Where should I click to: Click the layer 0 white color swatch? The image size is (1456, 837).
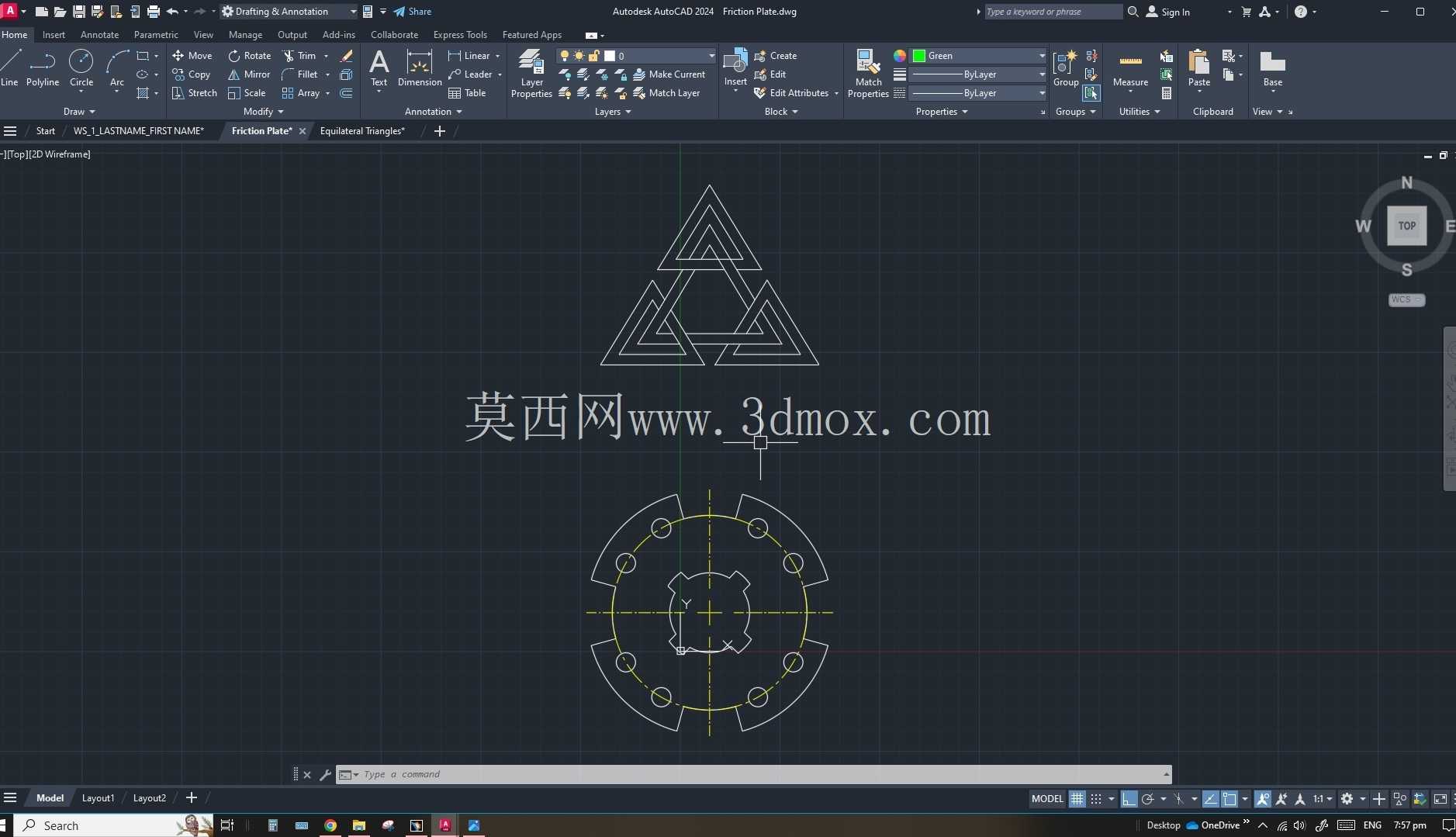[610, 56]
